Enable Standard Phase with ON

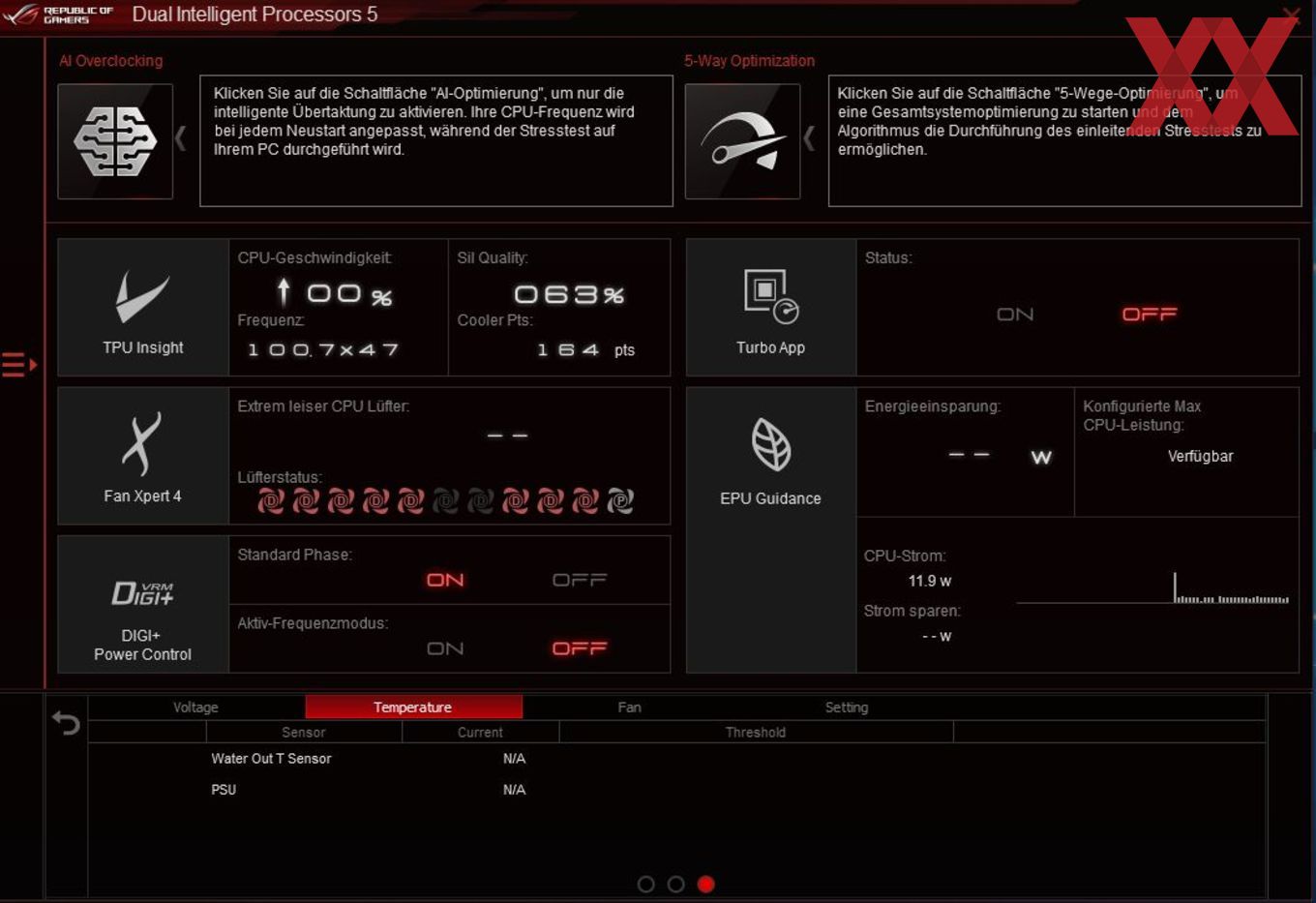(445, 580)
